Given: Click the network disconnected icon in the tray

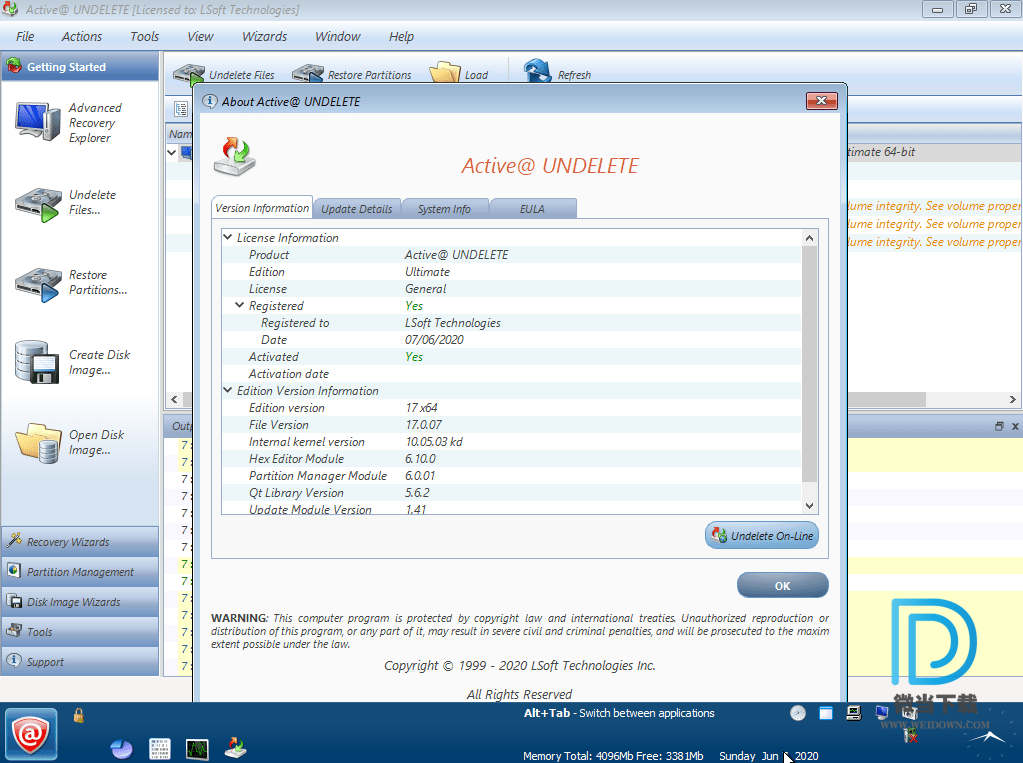Looking at the screenshot, I should click(911, 736).
